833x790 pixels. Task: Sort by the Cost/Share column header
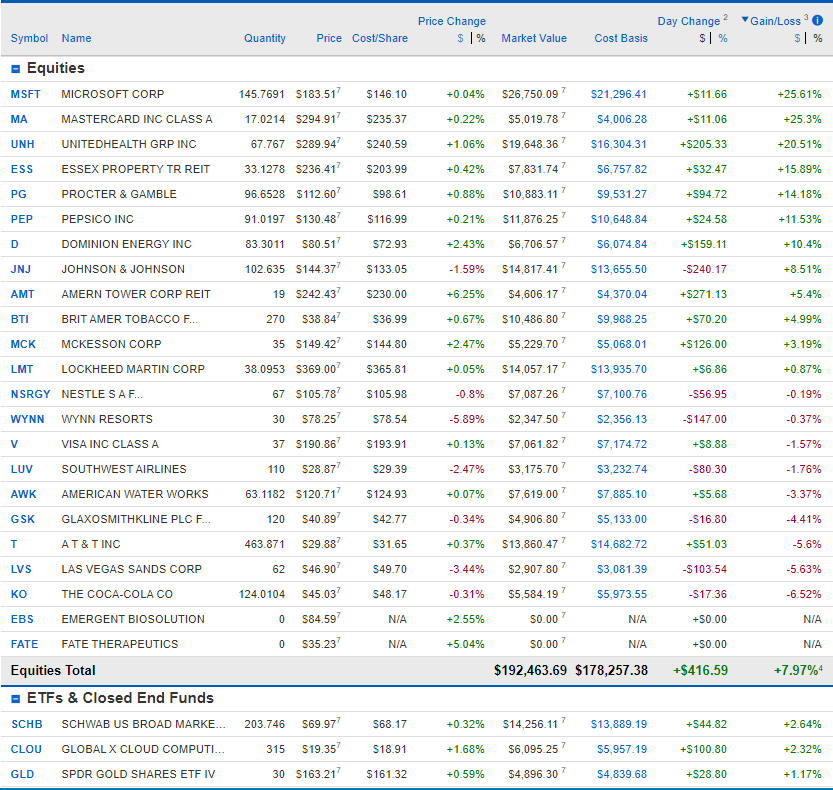coord(380,38)
